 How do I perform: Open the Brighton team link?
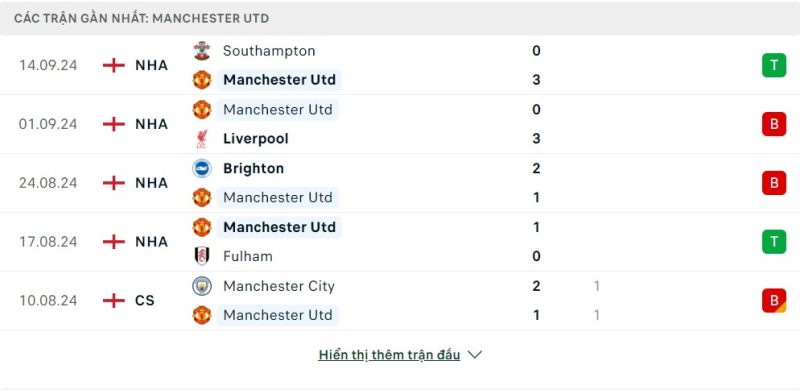point(254,168)
